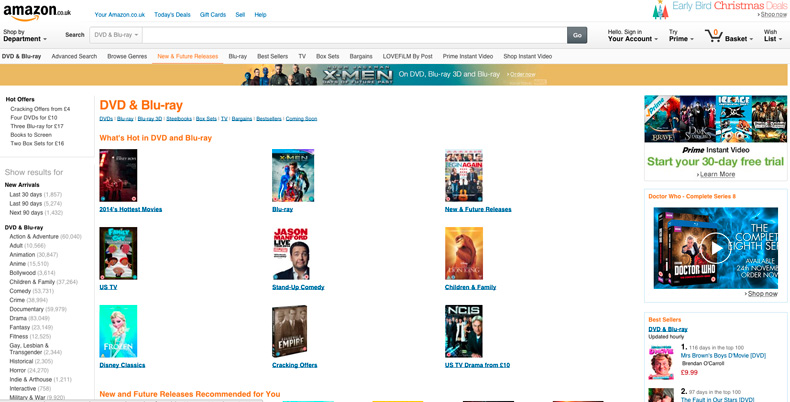This screenshot has height=402, width=790.
Task: Filter by Next 90 days releases
Action: point(36,213)
